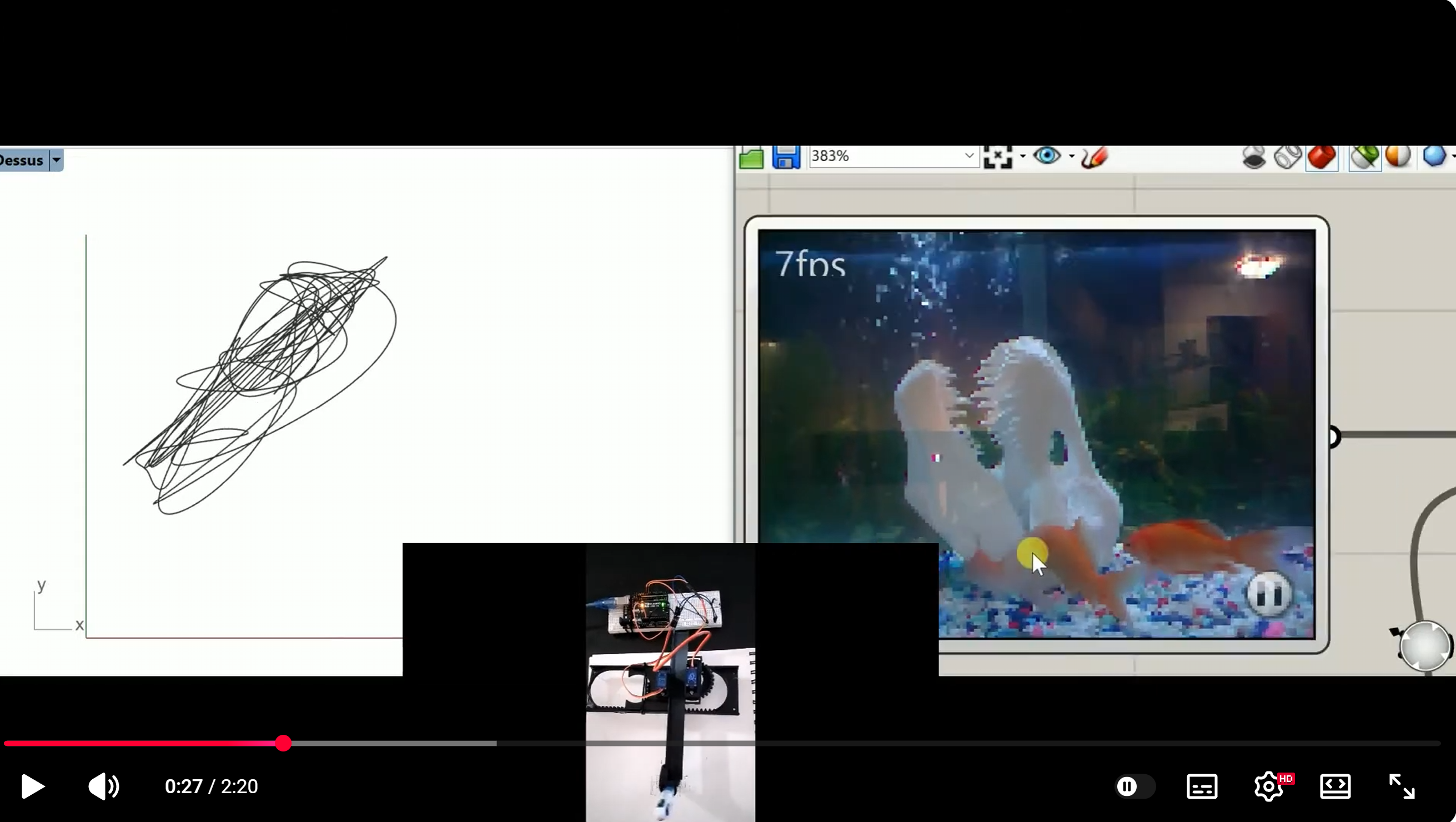Pause the fish tank webcam feed
This screenshot has width=1456, height=822.
[x=1268, y=594]
